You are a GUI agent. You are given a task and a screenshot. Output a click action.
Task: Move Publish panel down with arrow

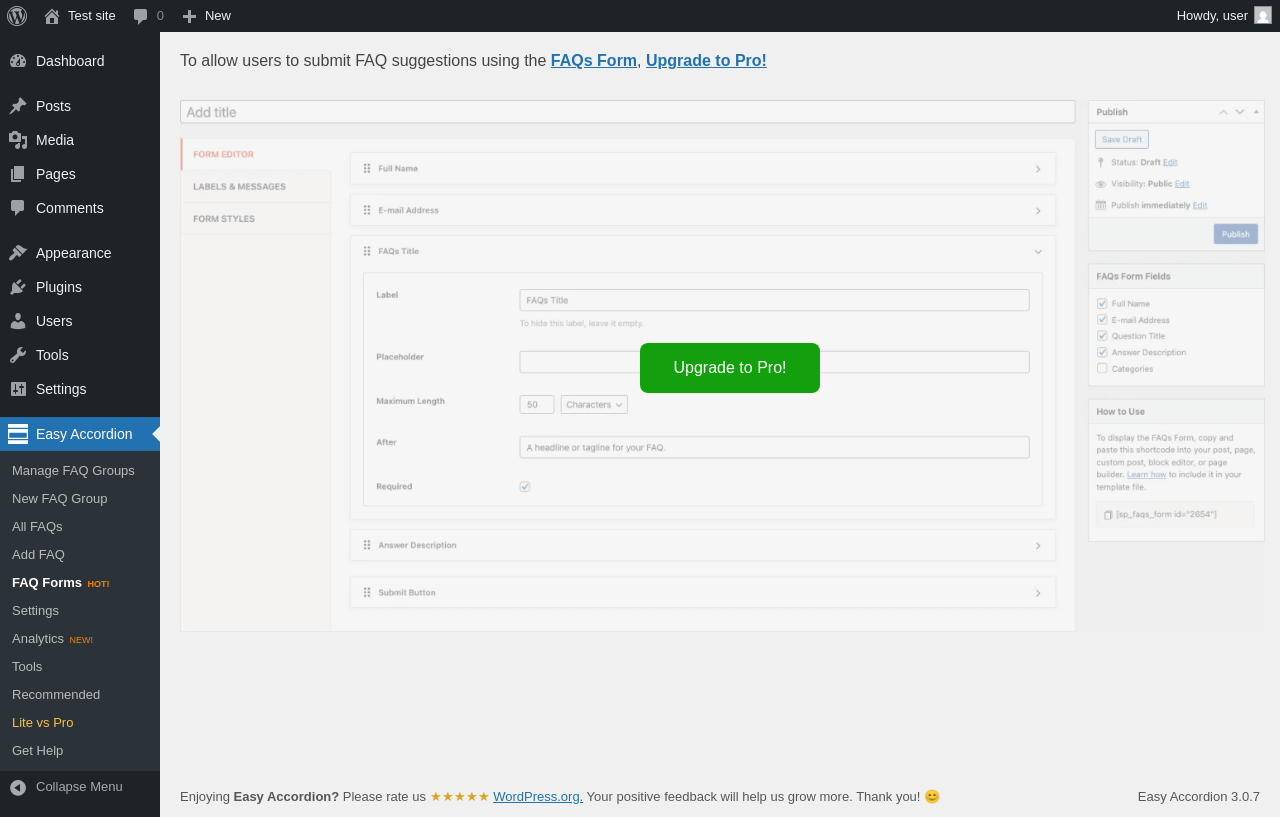tap(1240, 112)
